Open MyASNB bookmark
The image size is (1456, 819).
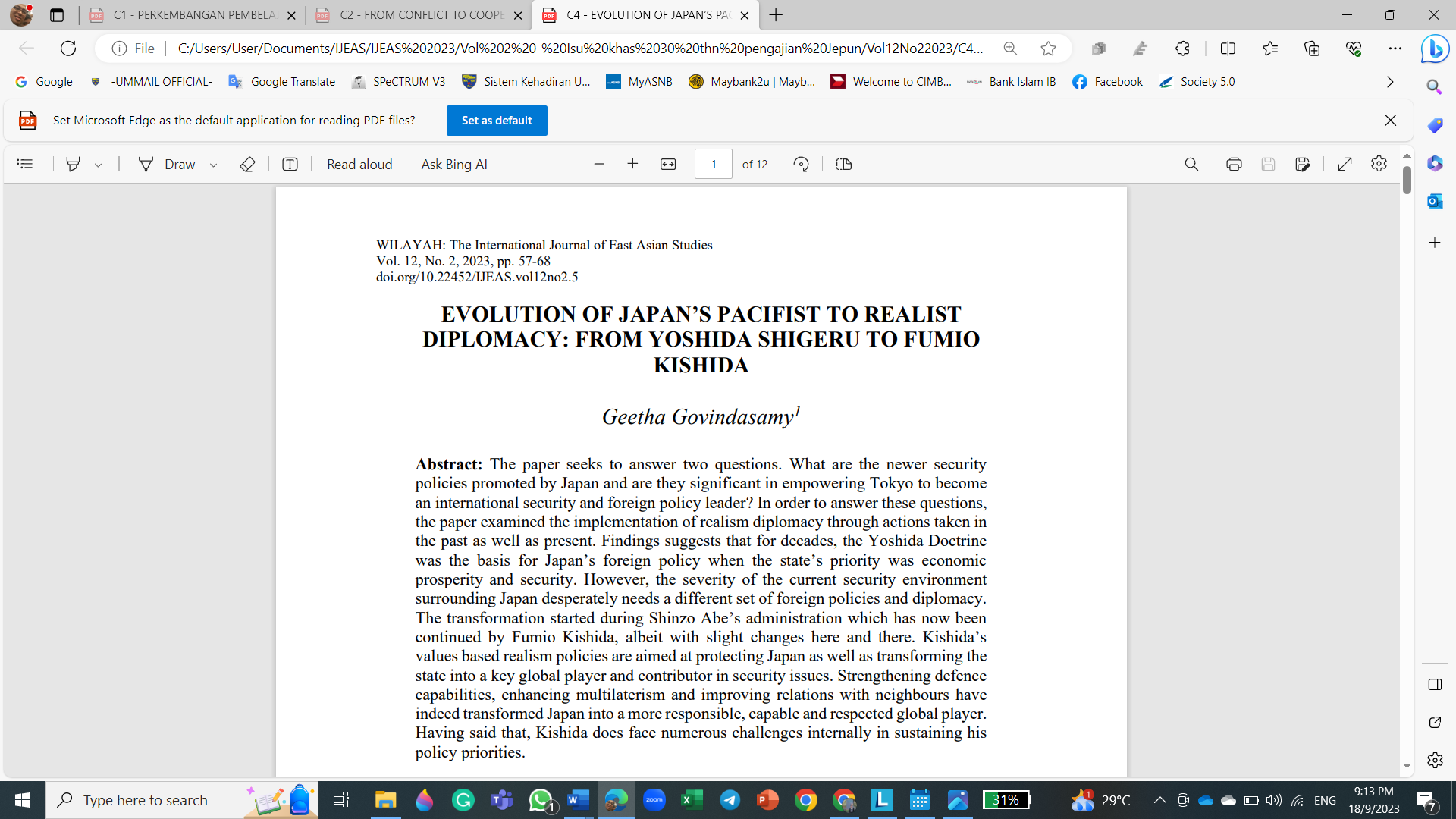coord(639,82)
